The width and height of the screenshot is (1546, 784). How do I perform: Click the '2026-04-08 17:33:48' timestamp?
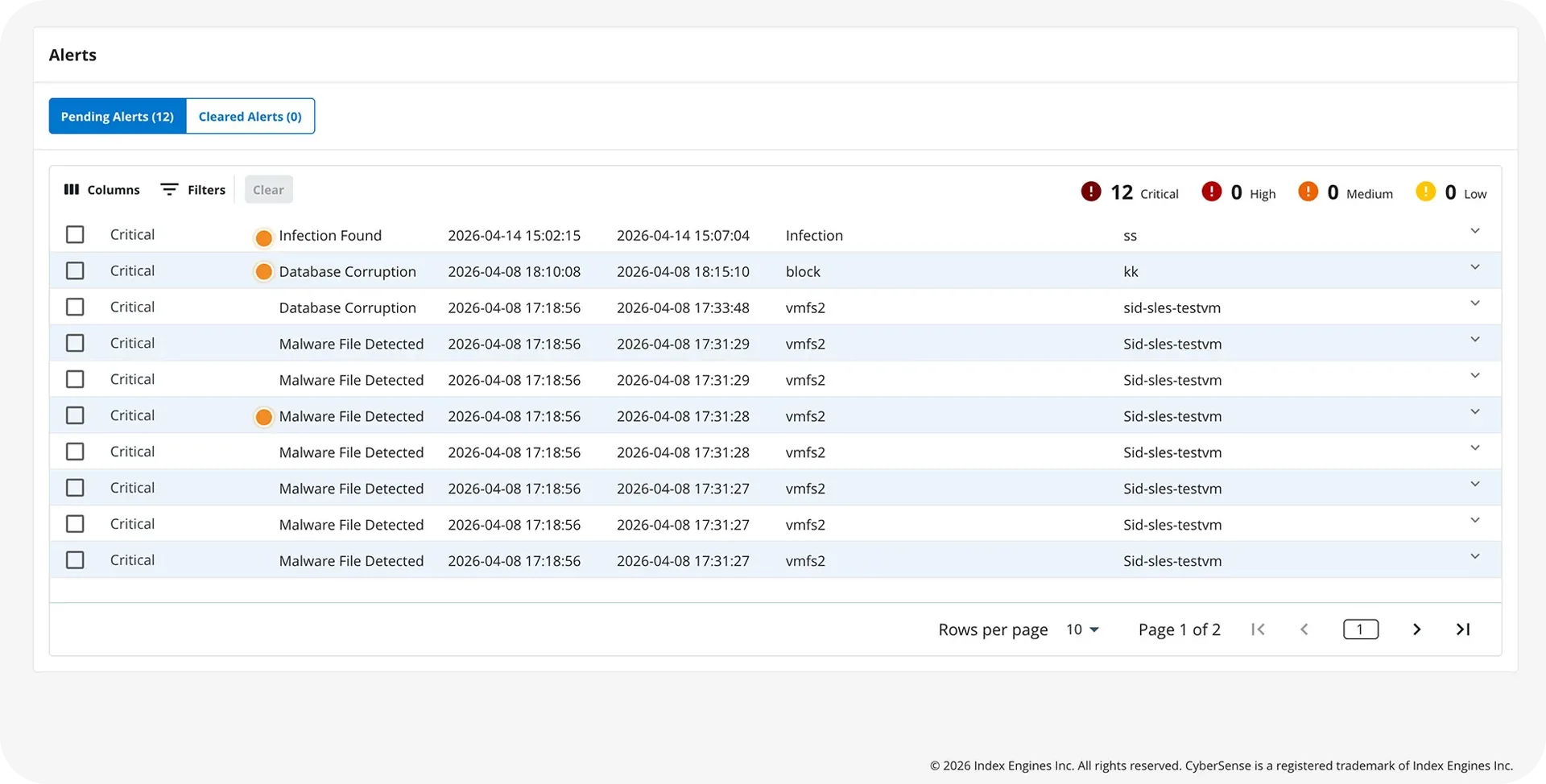click(x=683, y=308)
